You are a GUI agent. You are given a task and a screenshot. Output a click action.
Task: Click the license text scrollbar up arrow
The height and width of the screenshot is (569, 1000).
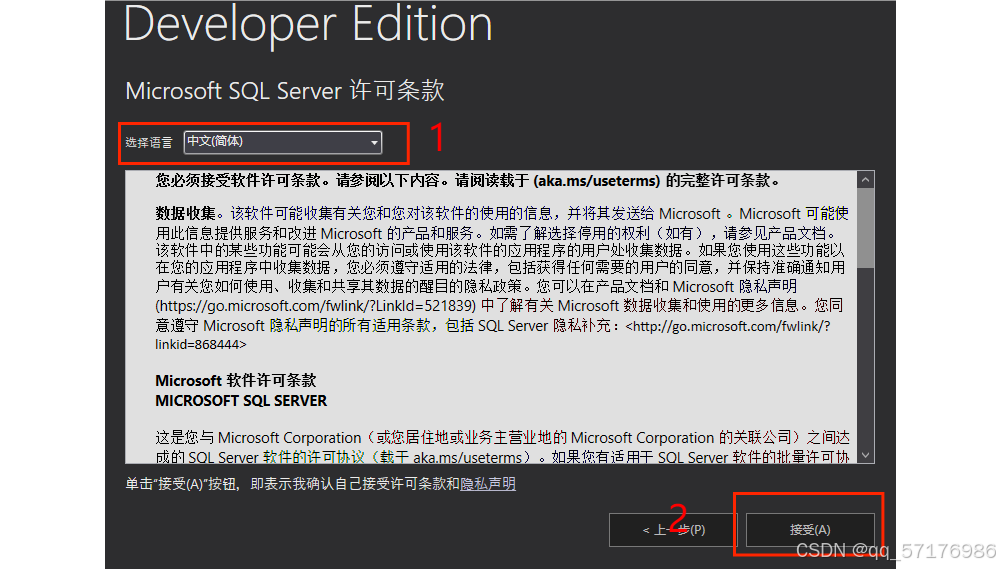[x=865, y=180]
